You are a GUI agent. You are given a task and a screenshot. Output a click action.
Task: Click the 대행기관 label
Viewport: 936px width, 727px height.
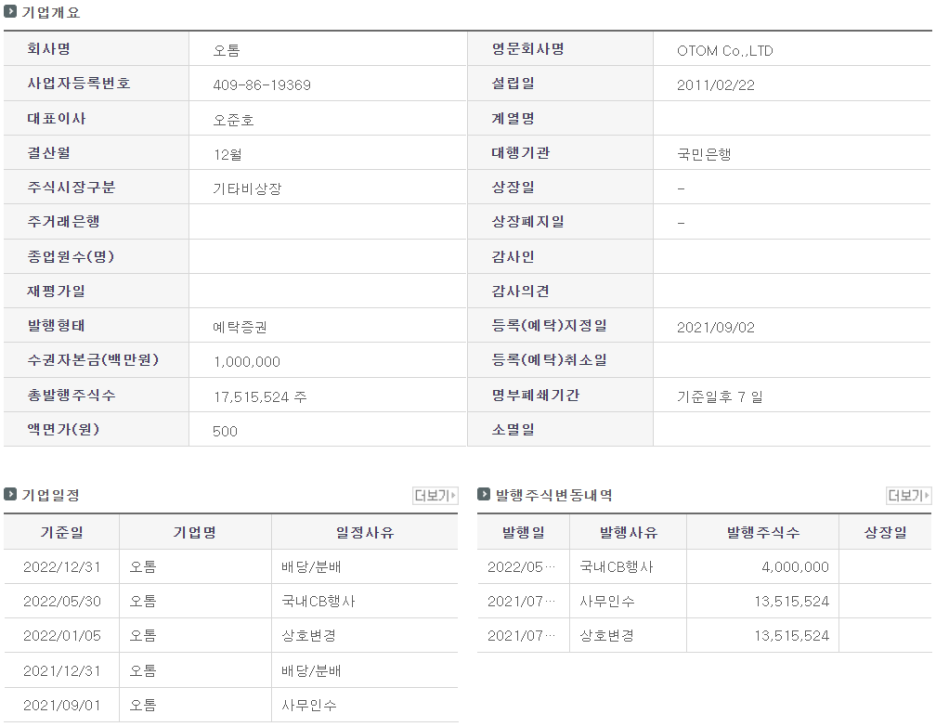pyautogui.click(x=521, y=153)
